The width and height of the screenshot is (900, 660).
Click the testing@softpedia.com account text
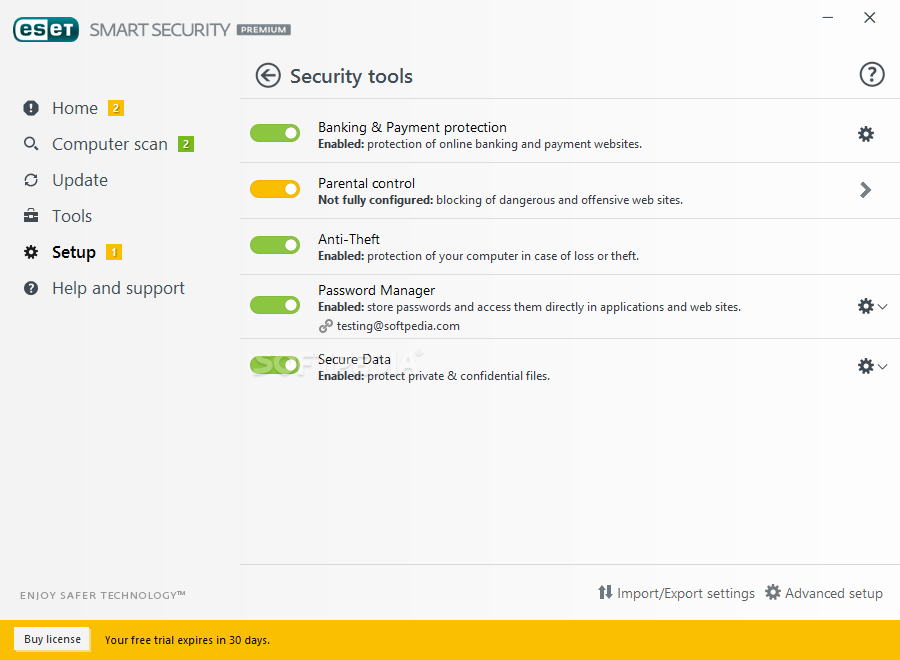click(398, 326)
